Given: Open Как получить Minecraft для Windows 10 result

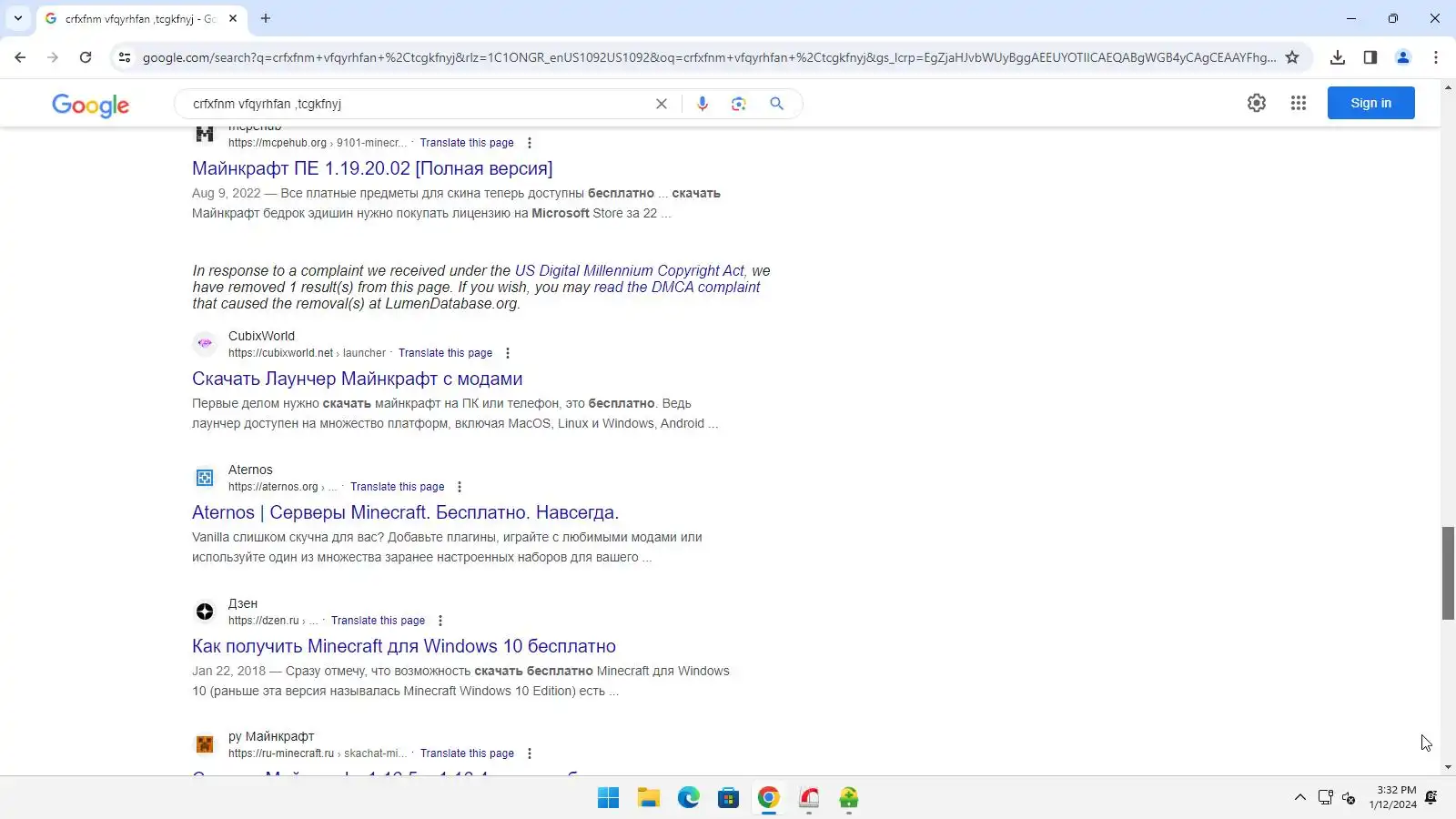Looking at the screenshot, I should (x=404, y=646).
